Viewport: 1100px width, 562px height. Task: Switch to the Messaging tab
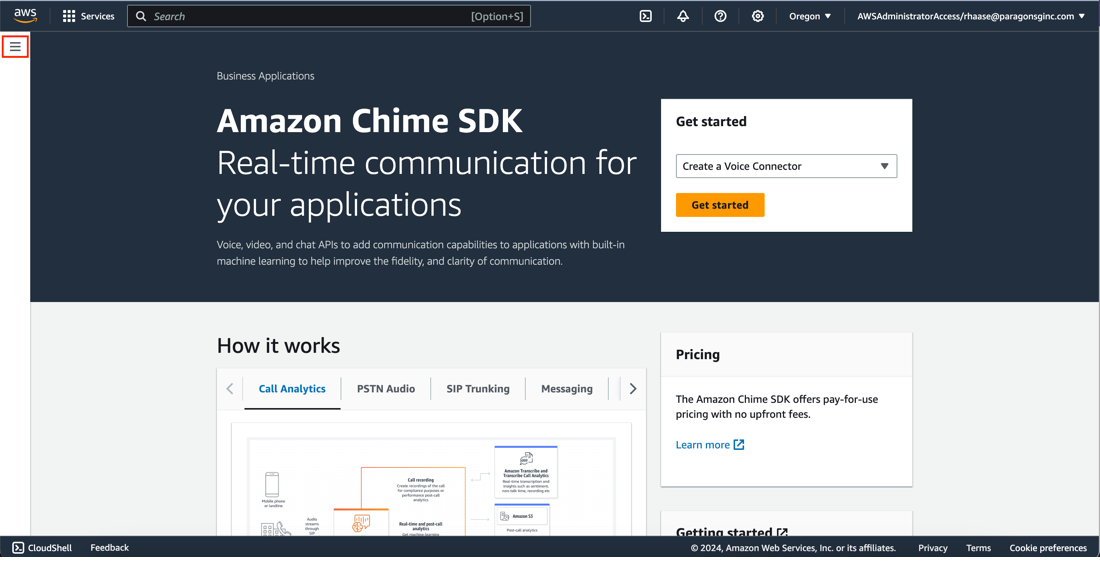pos(567,389)
